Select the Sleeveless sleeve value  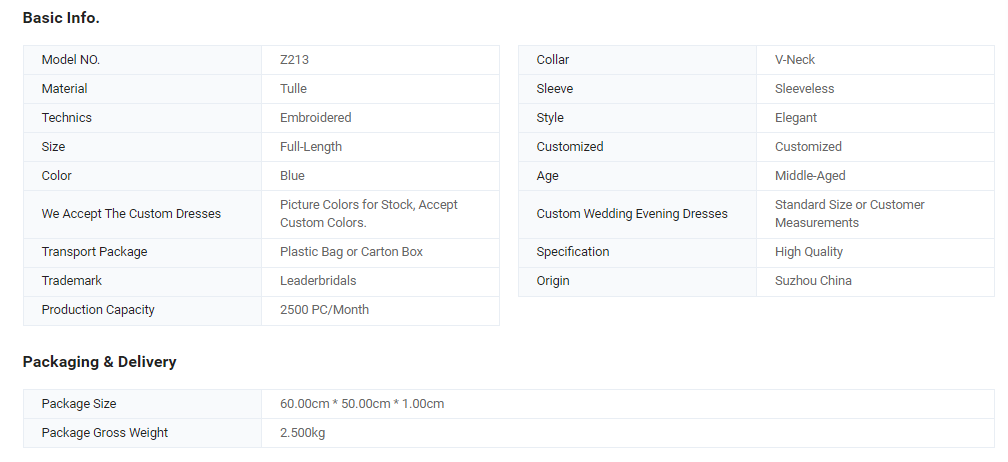[805, 89]
